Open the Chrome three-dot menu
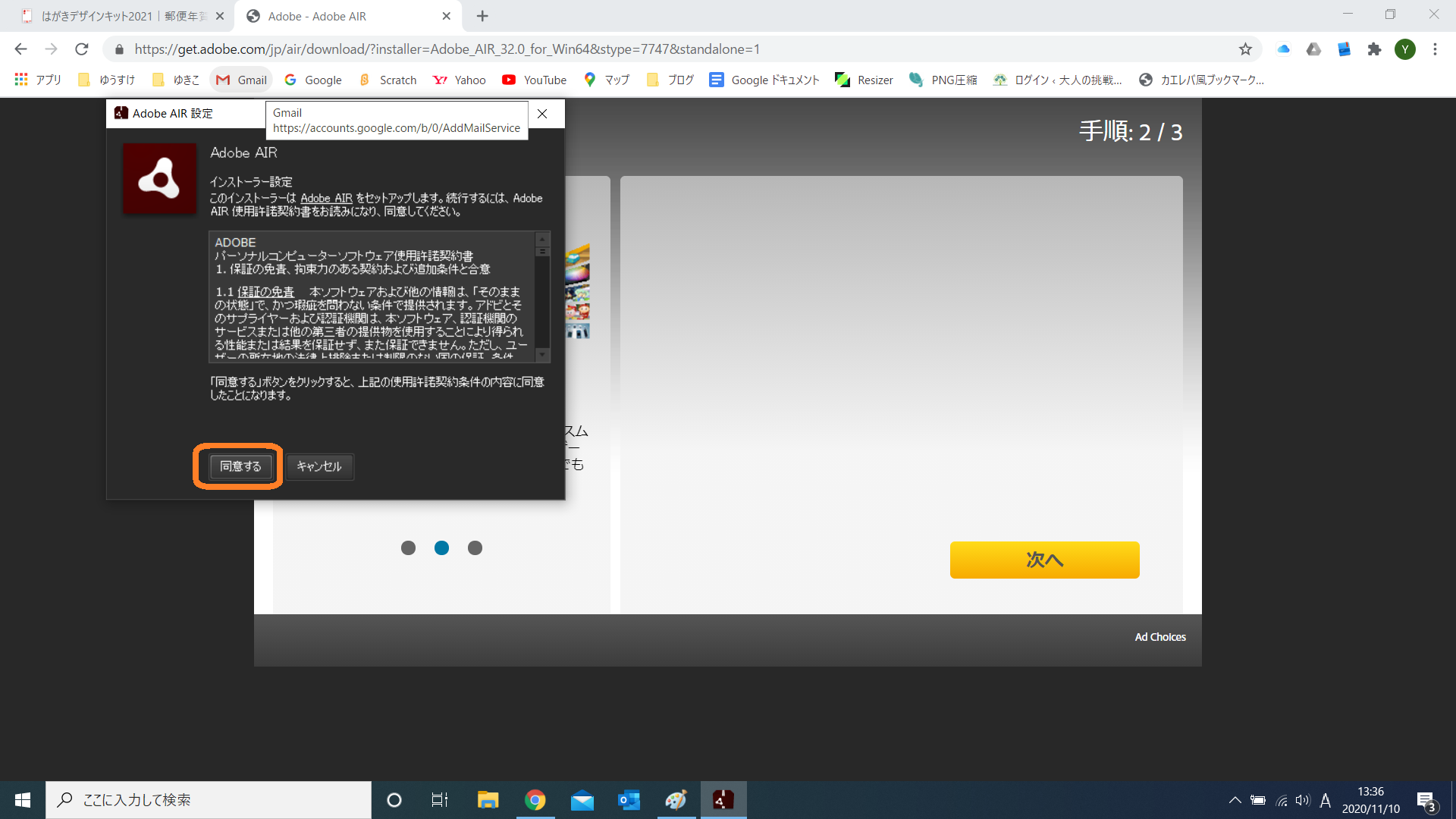This screenshot has width=1456, height=819. pos(1435,49)
